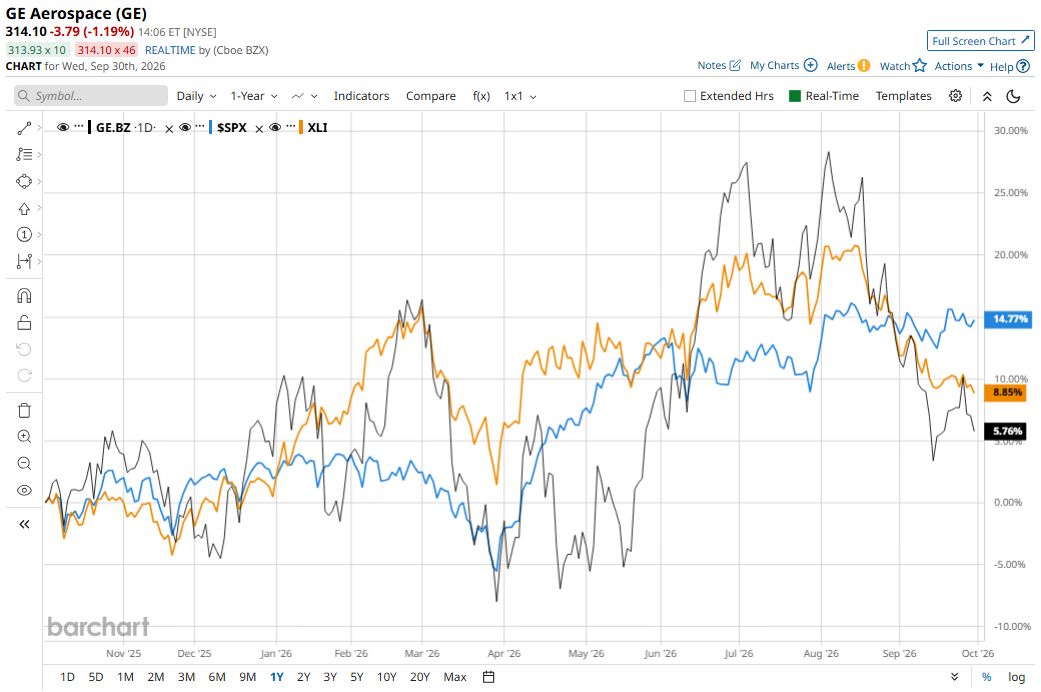1041x692 pixels.
Task: Open the Daily frequency dropdown
Action: click(x=197, y=96)
